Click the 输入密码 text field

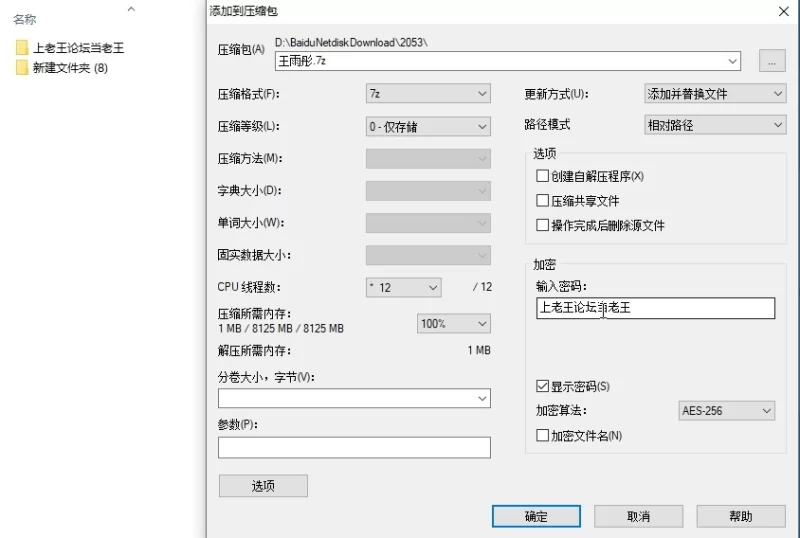pyautogui.click(x=655, y=308)
